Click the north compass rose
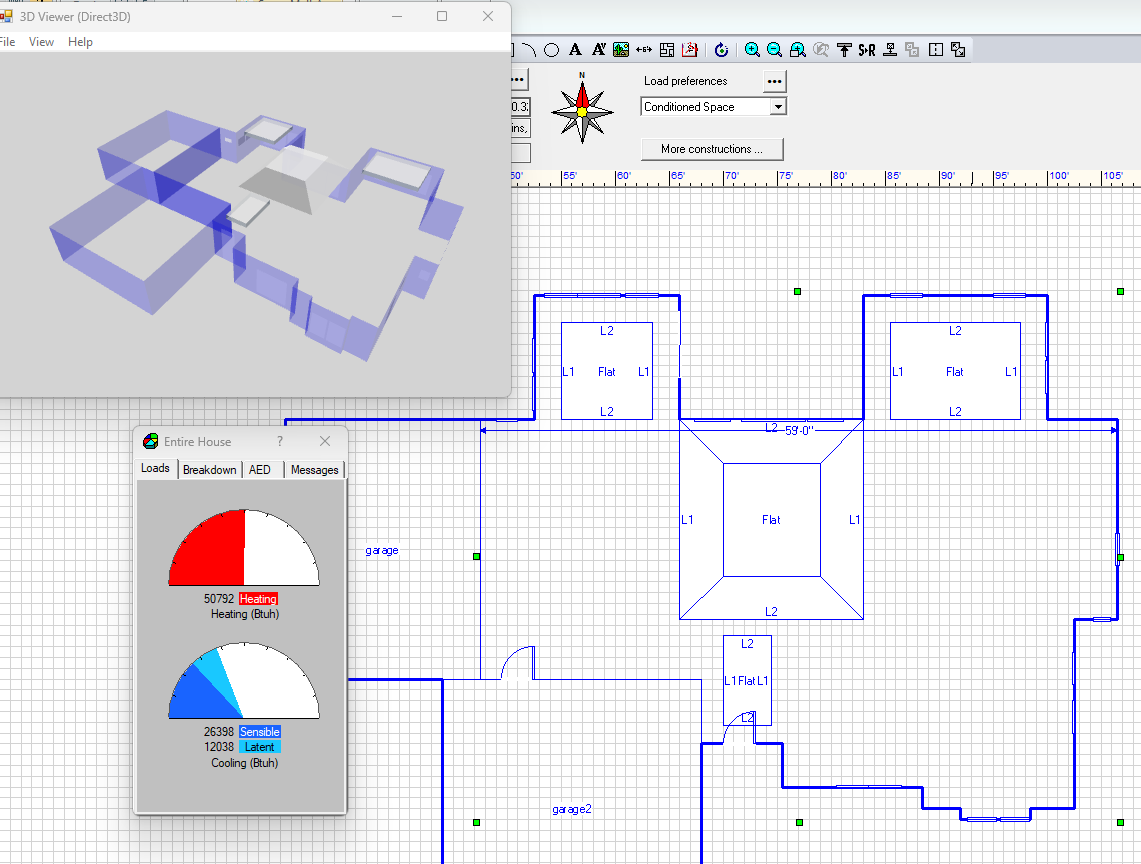This screenshot has height=864, width=1141. 582,108
